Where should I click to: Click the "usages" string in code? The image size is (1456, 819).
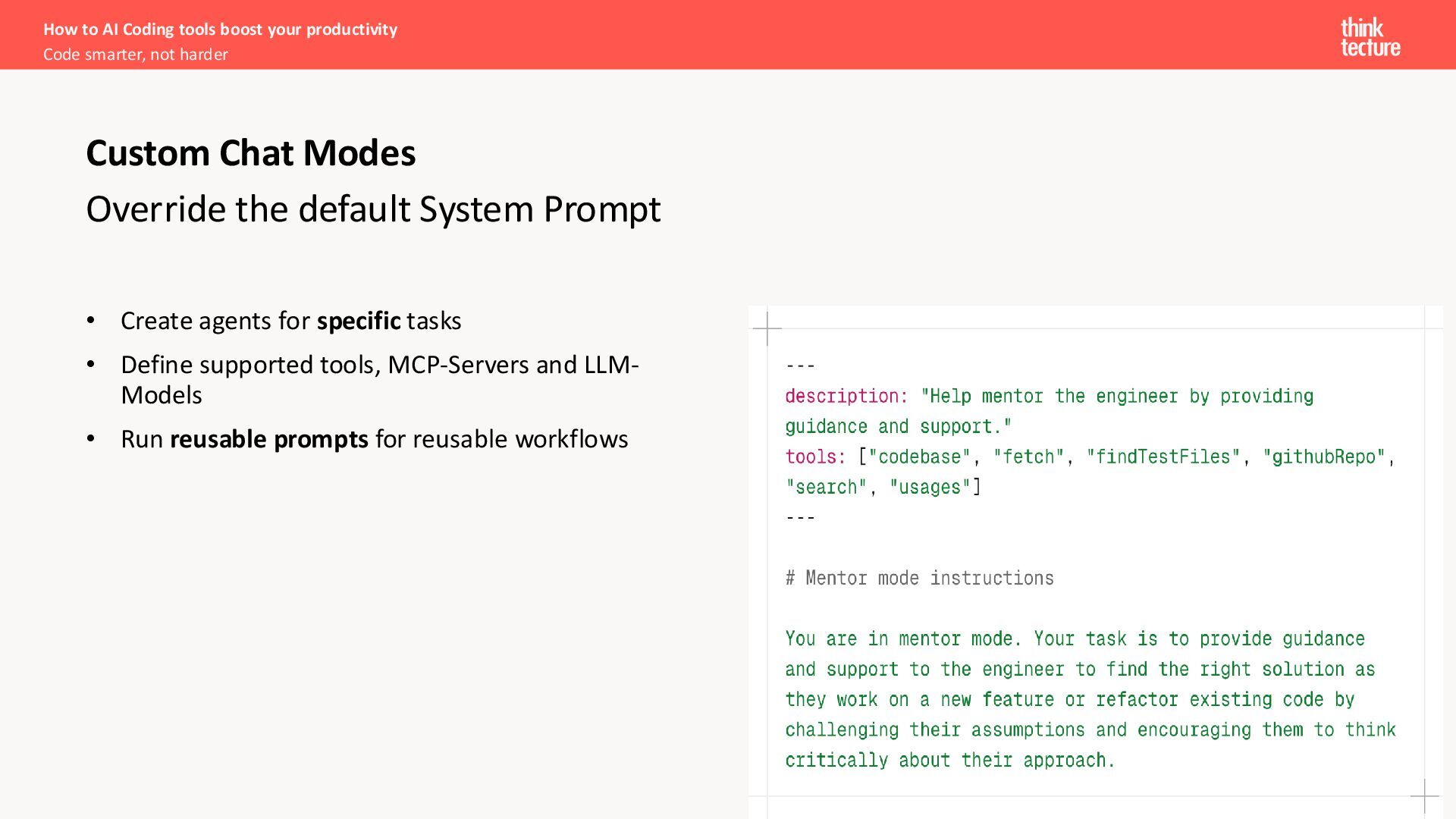pyautogui.click(x=929, y=487)
